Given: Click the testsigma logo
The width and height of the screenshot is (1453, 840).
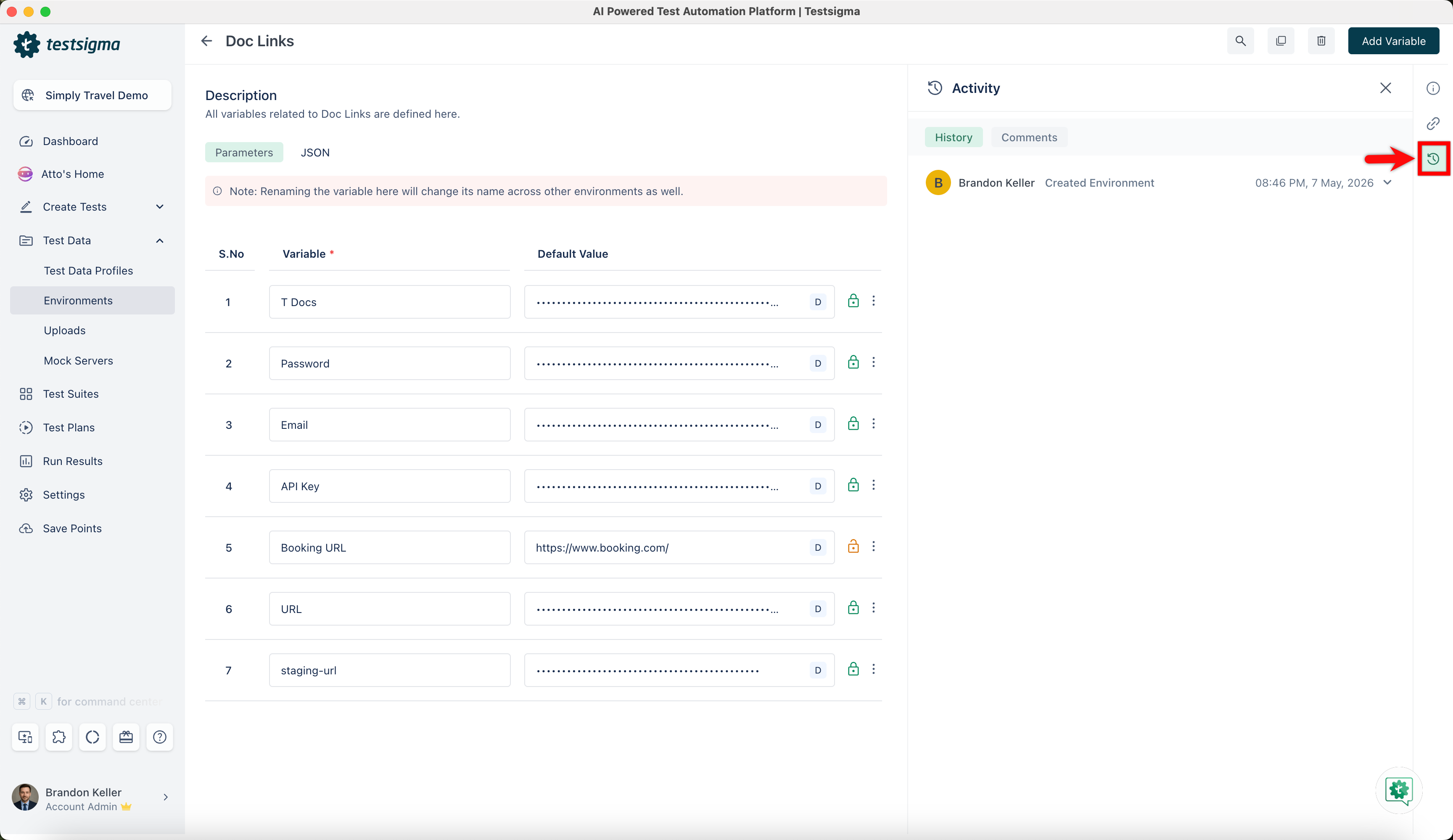Looking at the screenshot, I should pos(66,45).
